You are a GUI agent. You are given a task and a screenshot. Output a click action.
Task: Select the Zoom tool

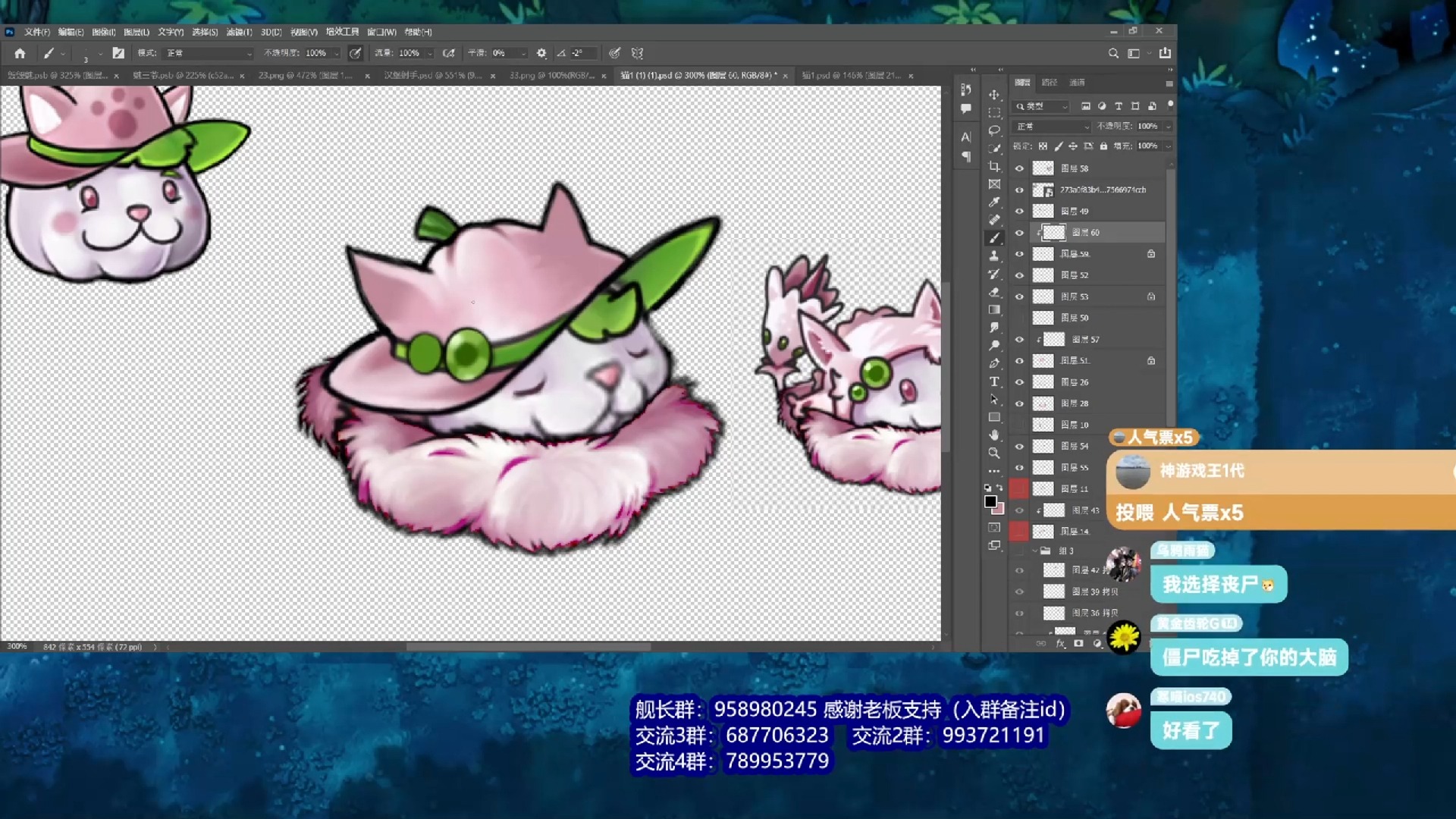point(994,453)
